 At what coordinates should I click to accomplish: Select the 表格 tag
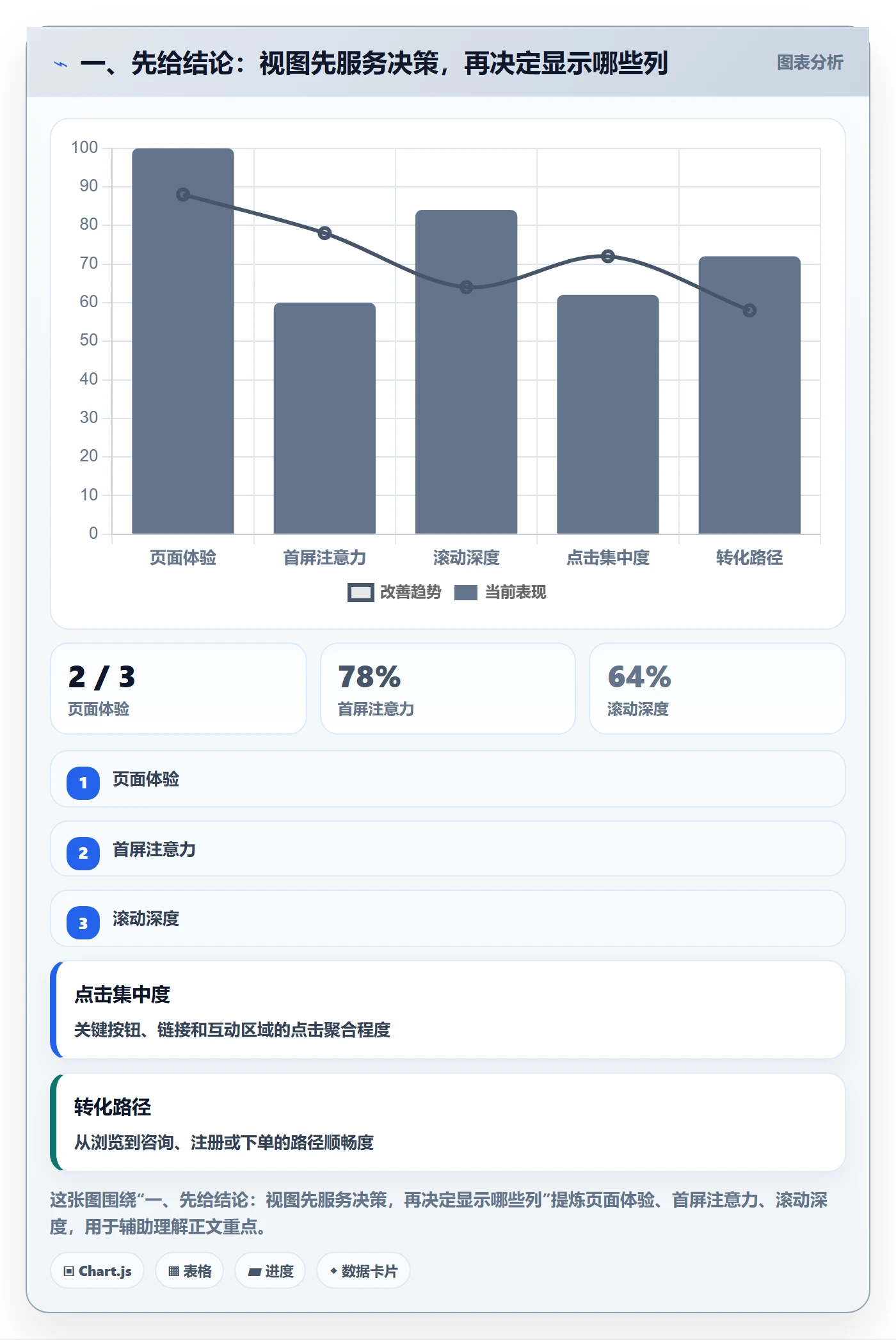pos(189,1271)
